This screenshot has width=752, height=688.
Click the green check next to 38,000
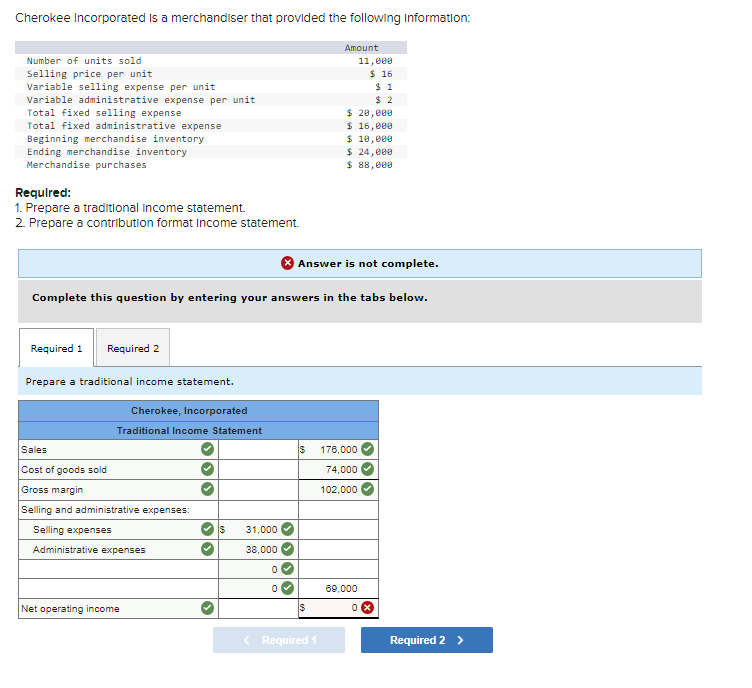tap(287, 549)
